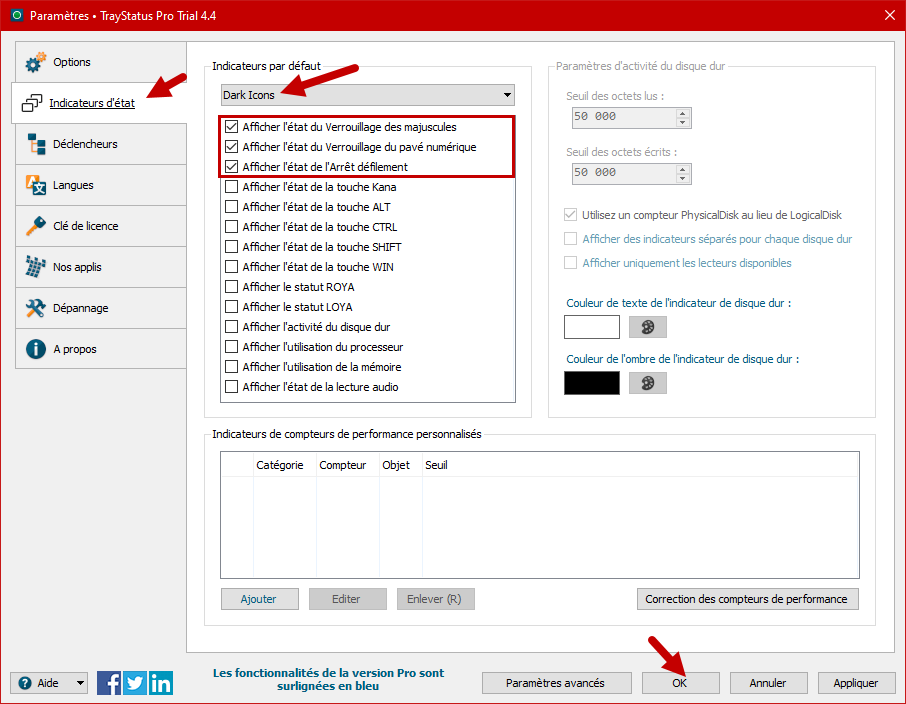This screenshot has width=906, height=704.
Task: Open the Clé de licence tab
Action: (x=101, y=226)
